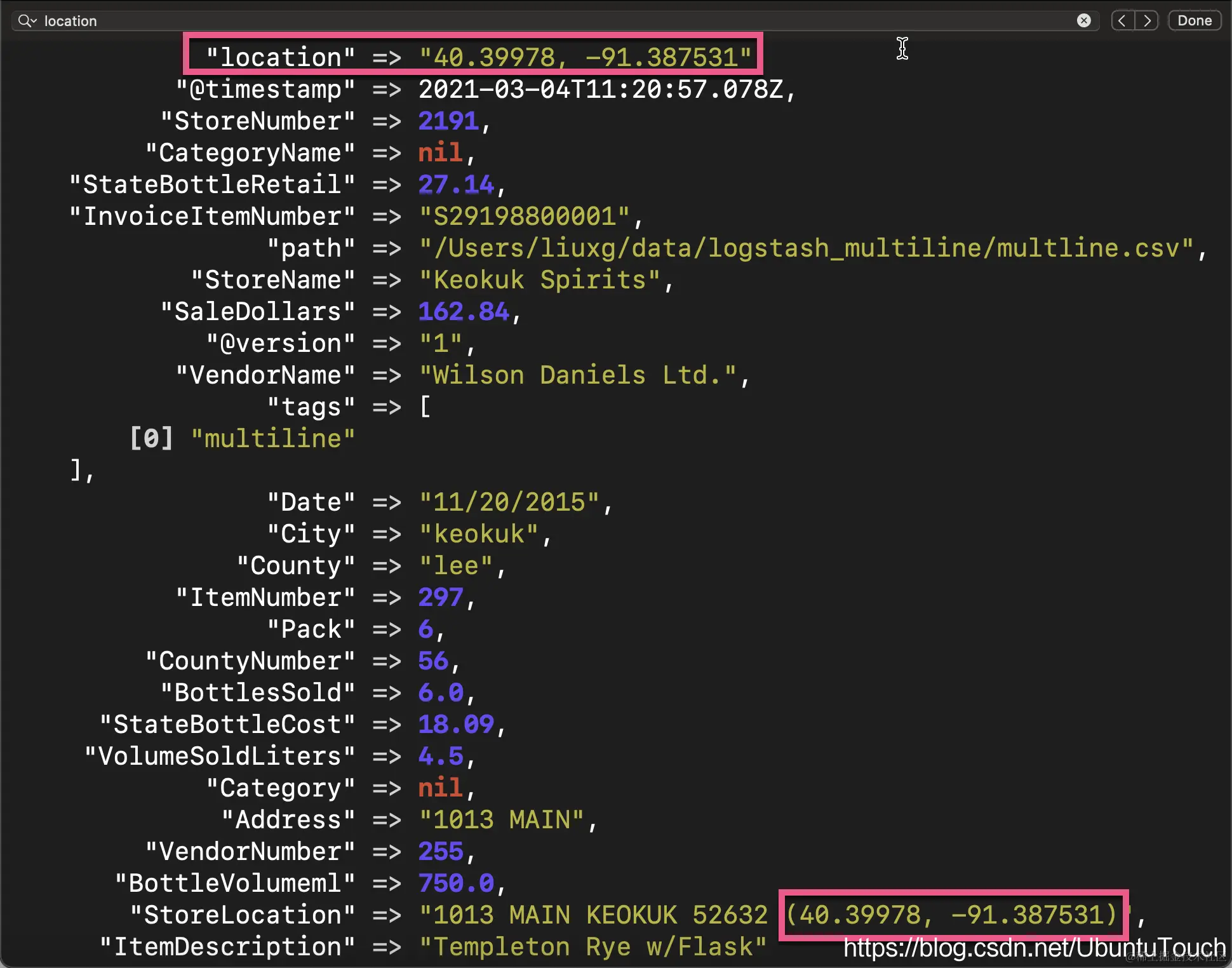Click the @timestamp value 2021-03-04T11:20:57.078Z
1232x968 pixels.
(x=600, y=90)
